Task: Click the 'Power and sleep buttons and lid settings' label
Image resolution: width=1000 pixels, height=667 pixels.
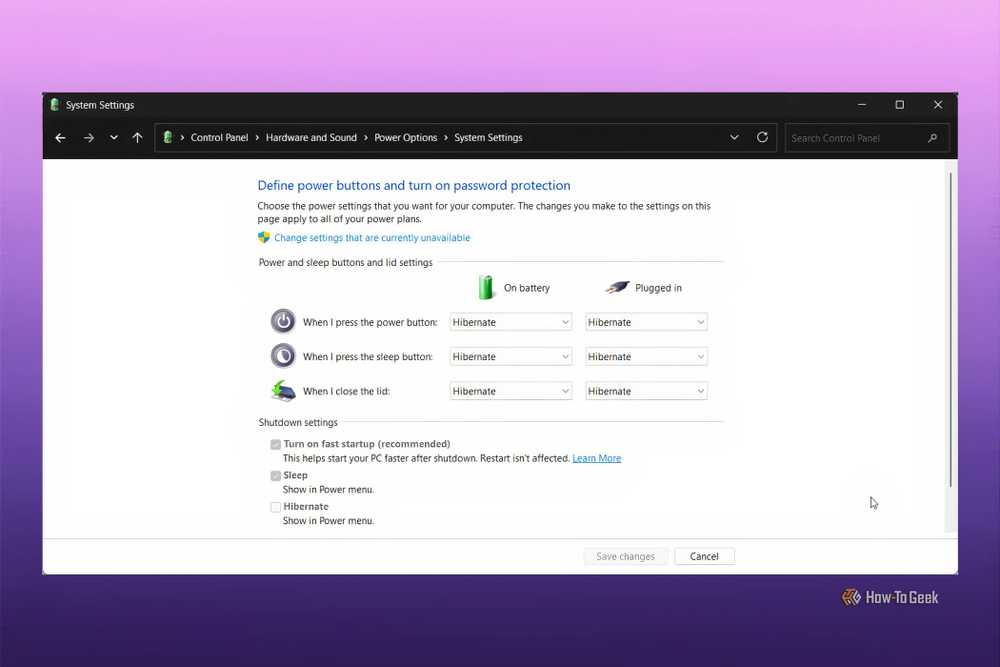Action: click(x=345, y=263)
